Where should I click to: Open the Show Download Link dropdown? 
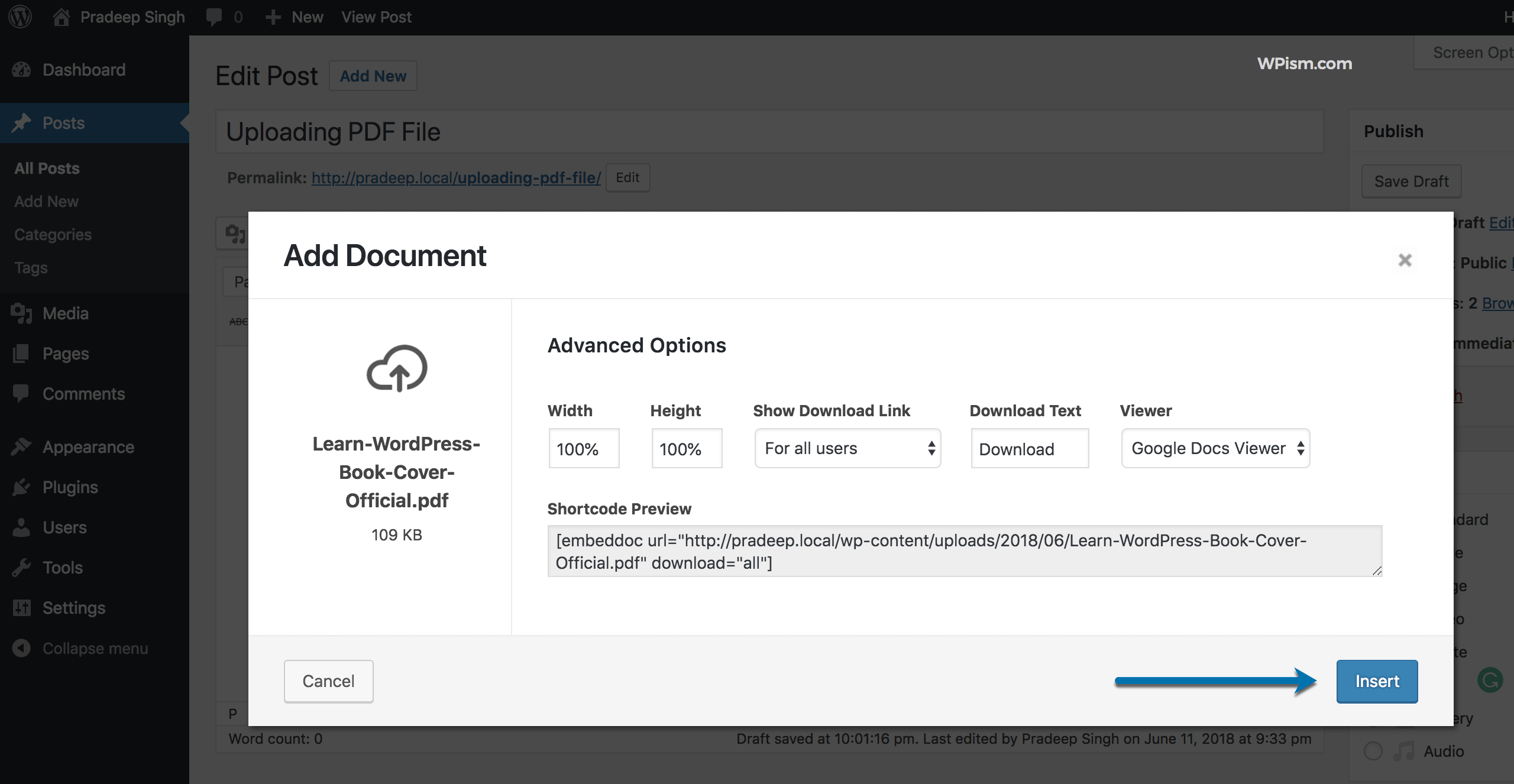(x=847, y=448)
